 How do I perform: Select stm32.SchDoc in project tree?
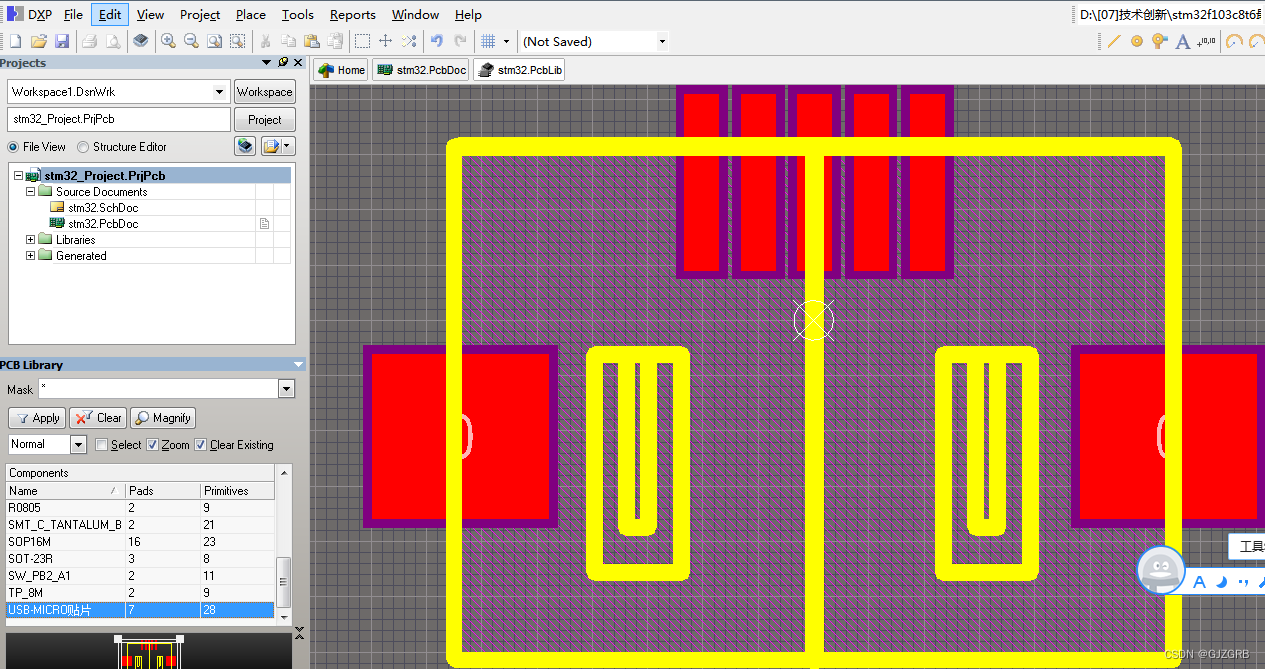coord(103,208)
